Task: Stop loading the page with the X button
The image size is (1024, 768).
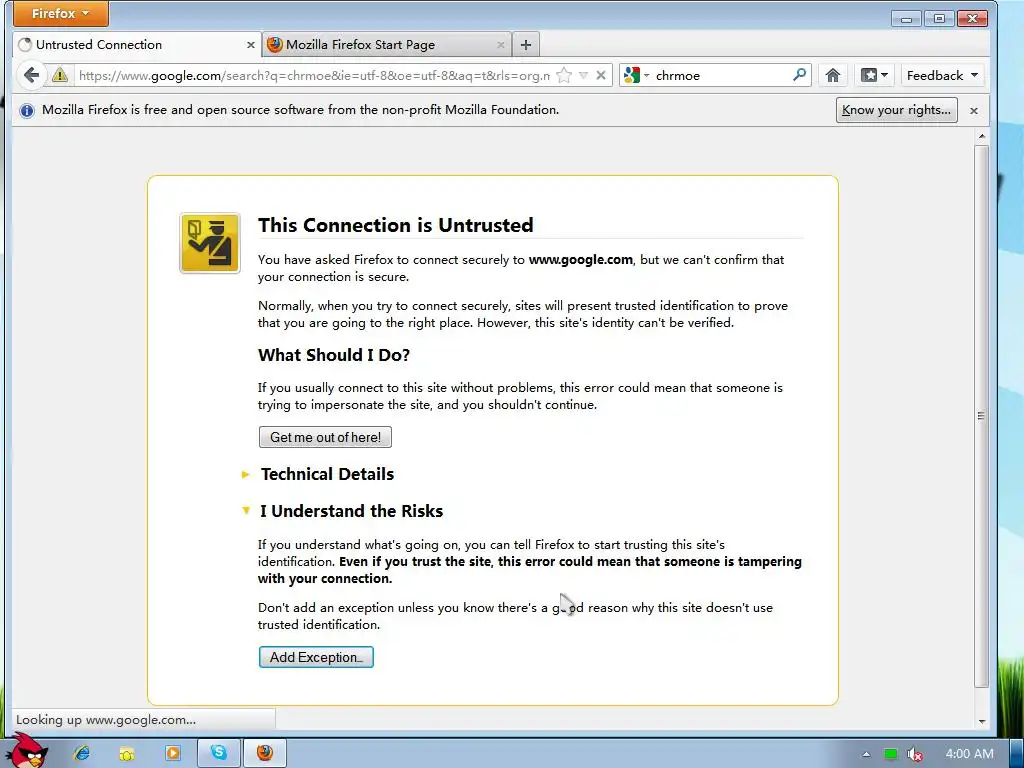Action: click(x=601, y=76)
